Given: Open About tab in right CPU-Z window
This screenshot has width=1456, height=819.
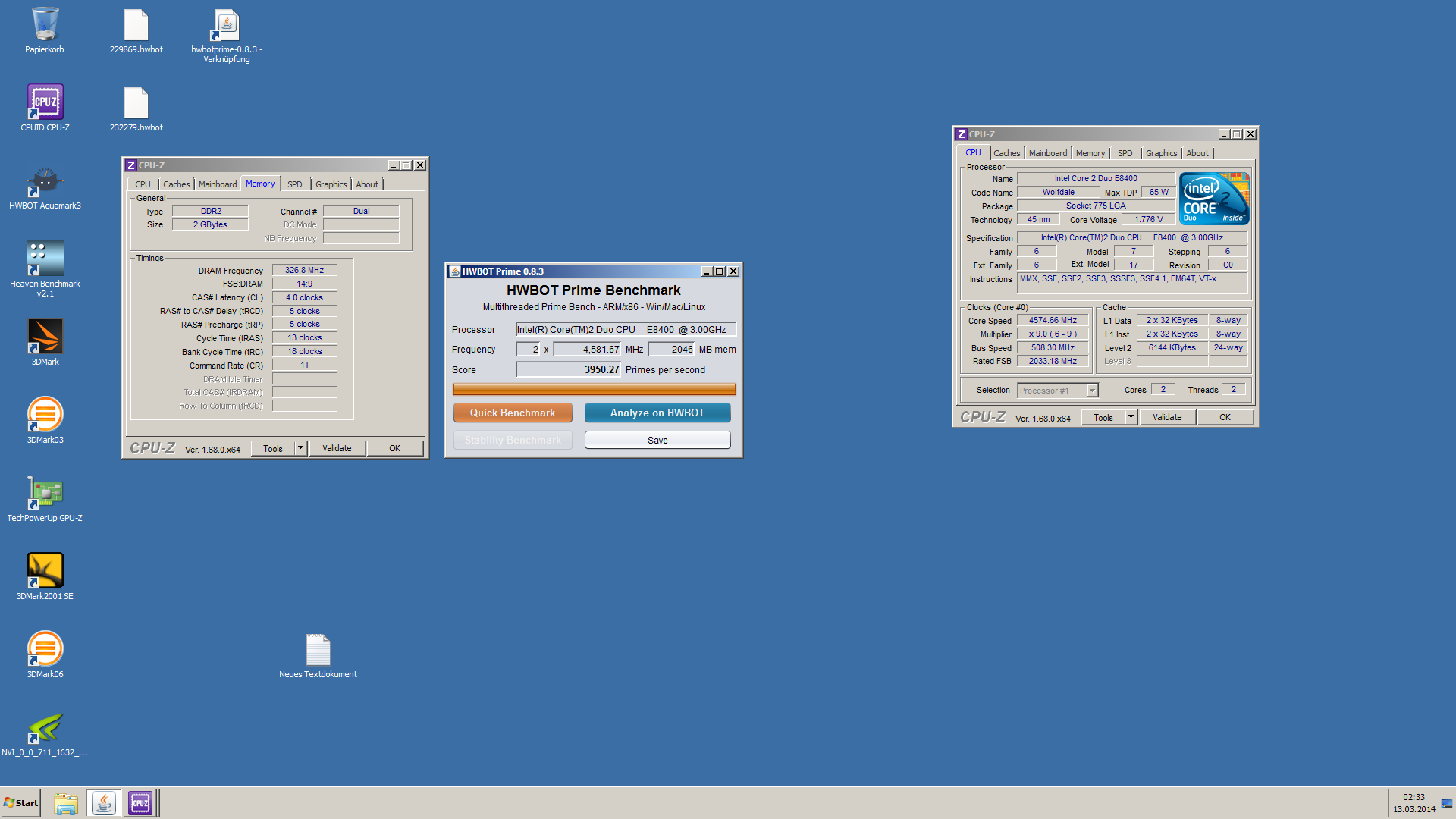Looking at the screenshot, I should click(x=1197, y=153).
